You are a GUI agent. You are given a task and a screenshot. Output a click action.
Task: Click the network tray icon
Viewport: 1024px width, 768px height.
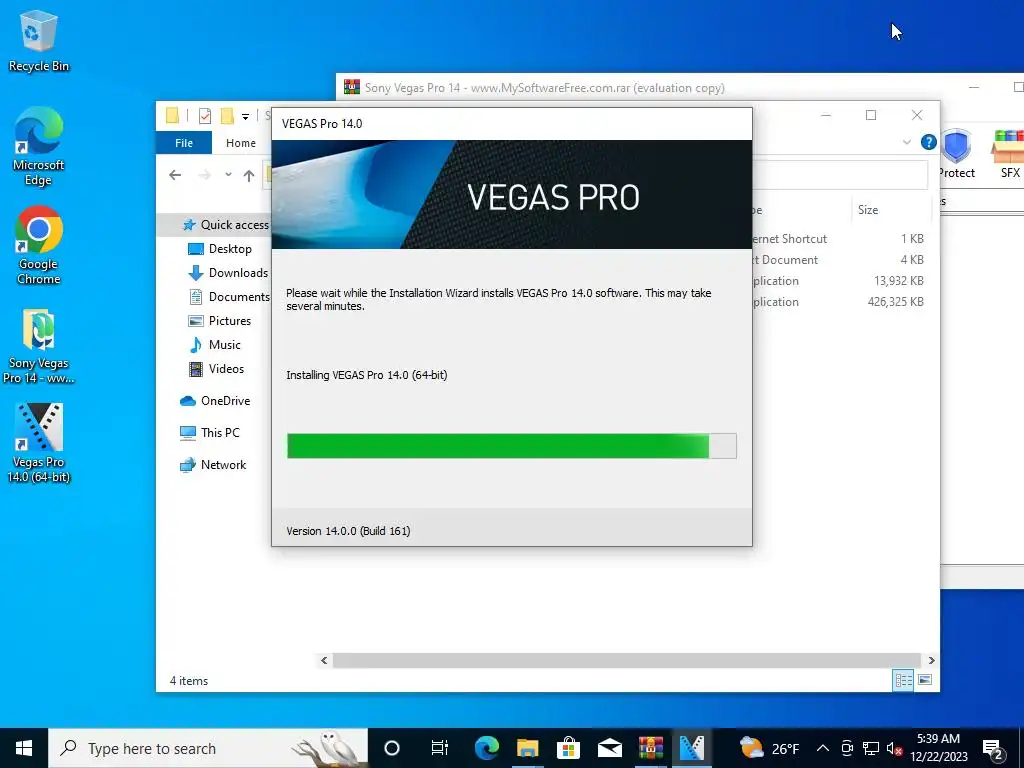tap(871, 748)
